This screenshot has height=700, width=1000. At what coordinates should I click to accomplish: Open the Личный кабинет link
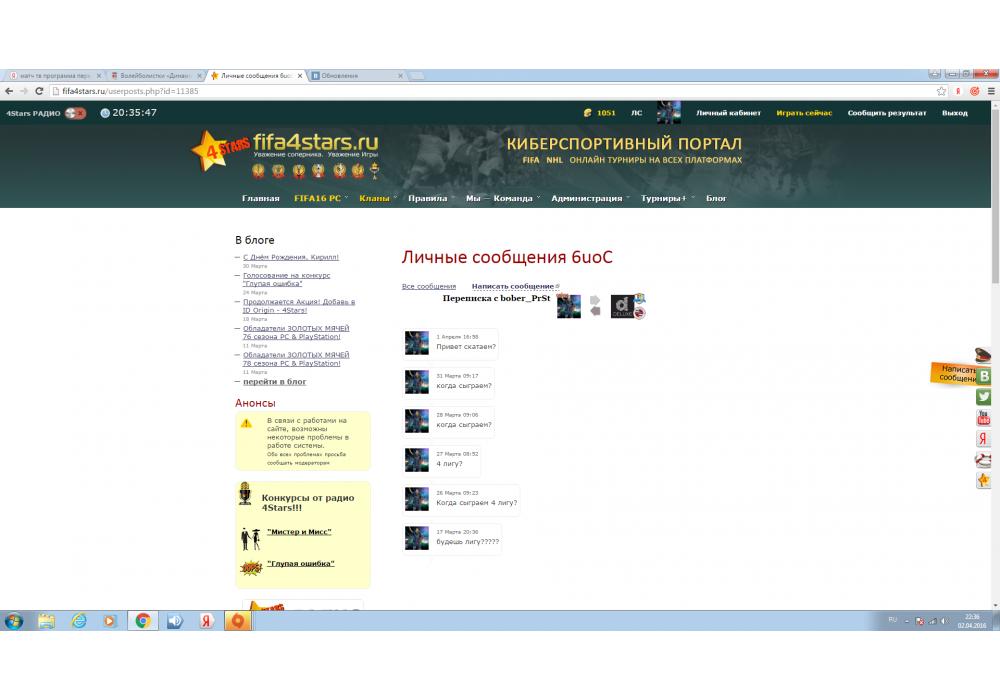tap(728, 113)
